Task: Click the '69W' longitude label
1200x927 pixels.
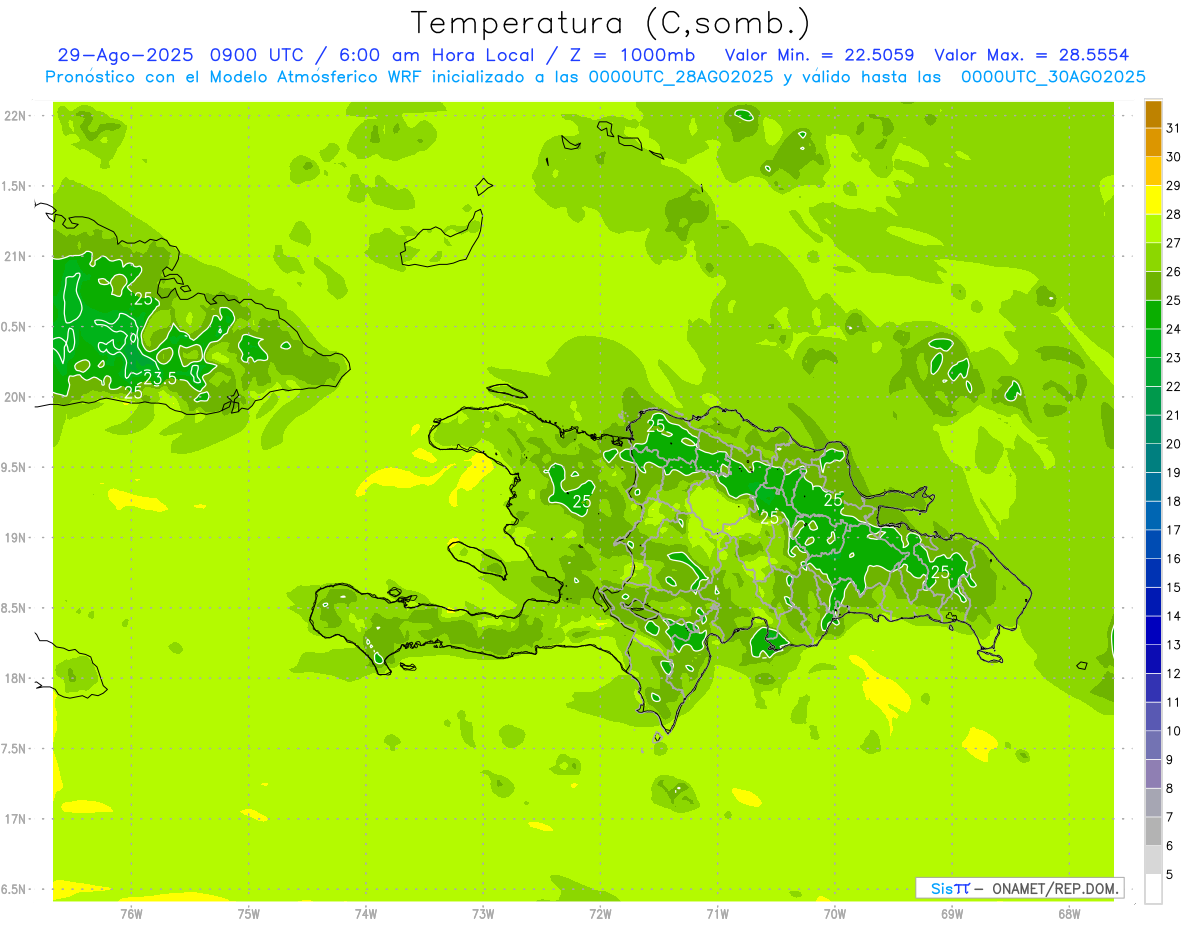Action: [952, 914]
